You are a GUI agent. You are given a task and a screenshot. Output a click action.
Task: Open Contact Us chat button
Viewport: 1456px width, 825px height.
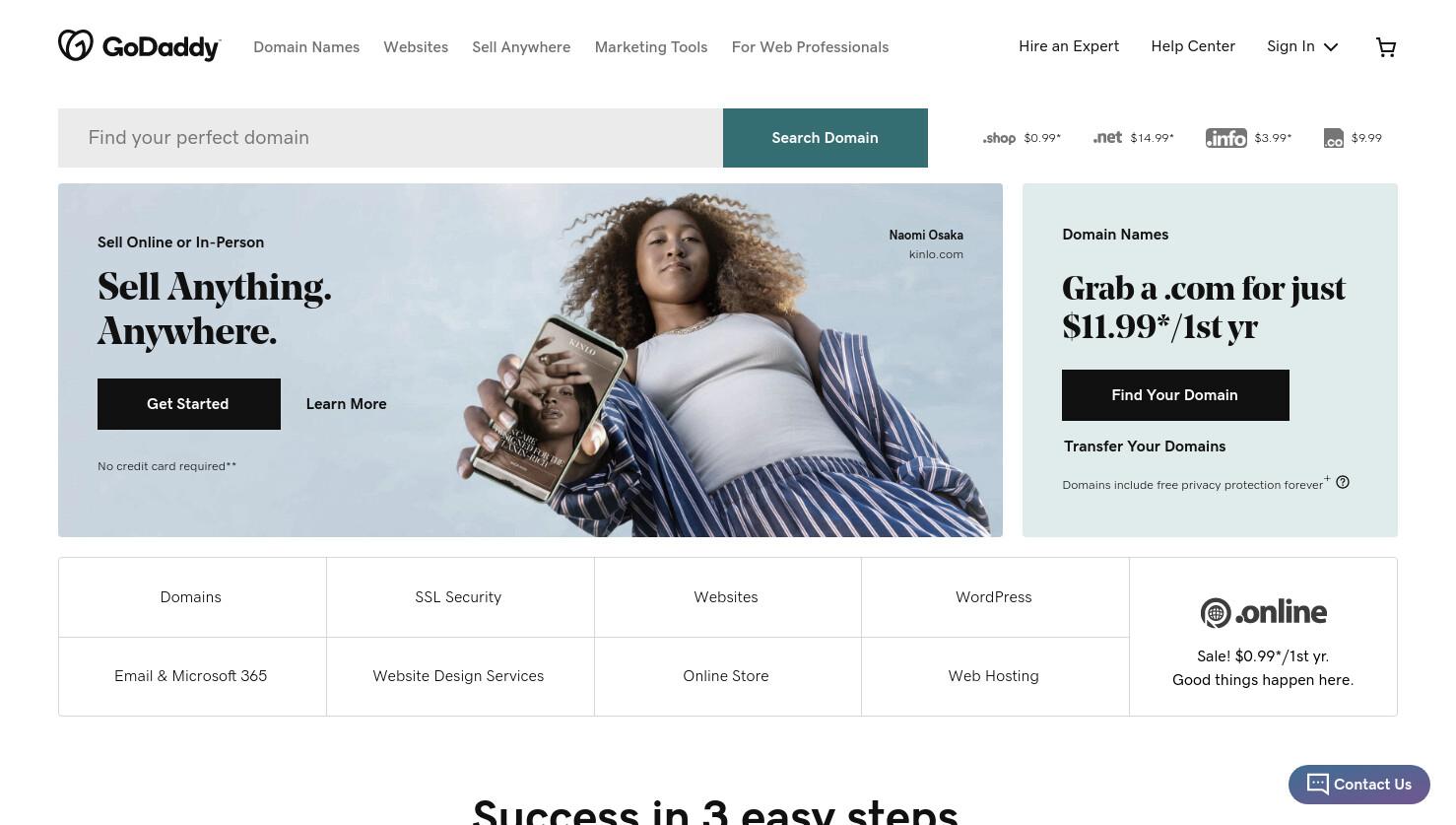(x=1359, y=785)
